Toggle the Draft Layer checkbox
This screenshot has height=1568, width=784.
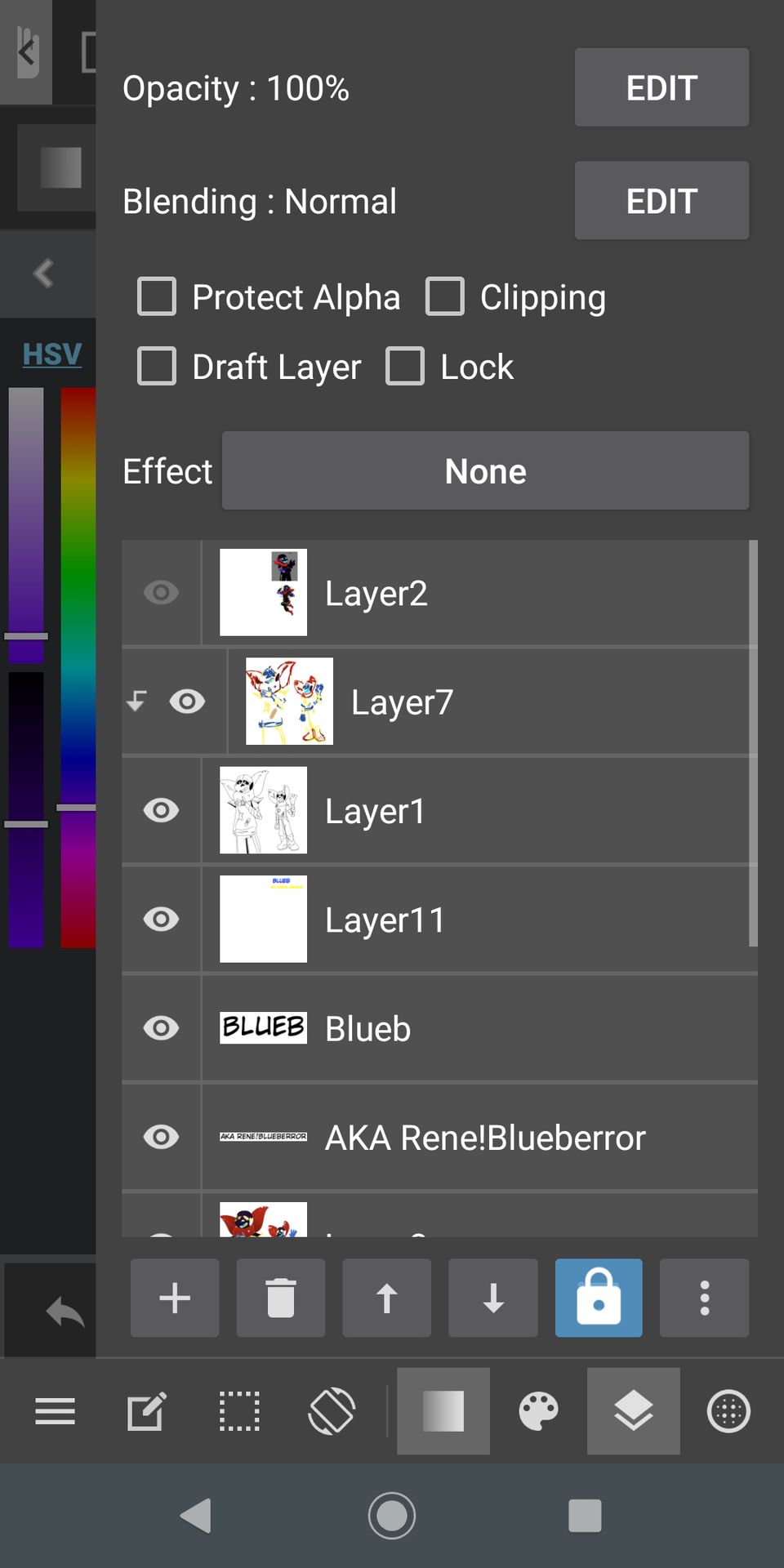click(x=157, y=366)
